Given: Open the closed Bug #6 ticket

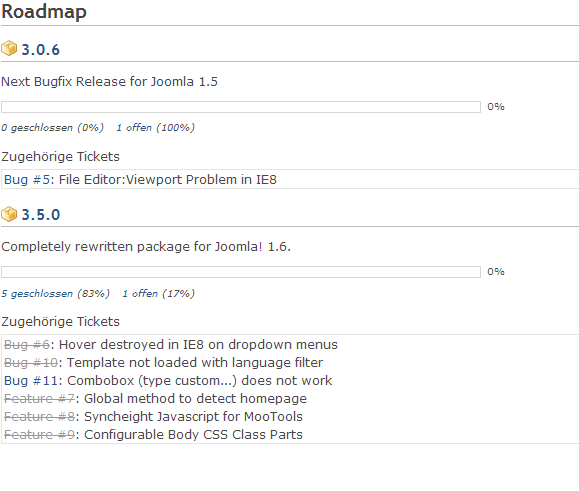Looking at the screenshot, I should coord(27,344).
